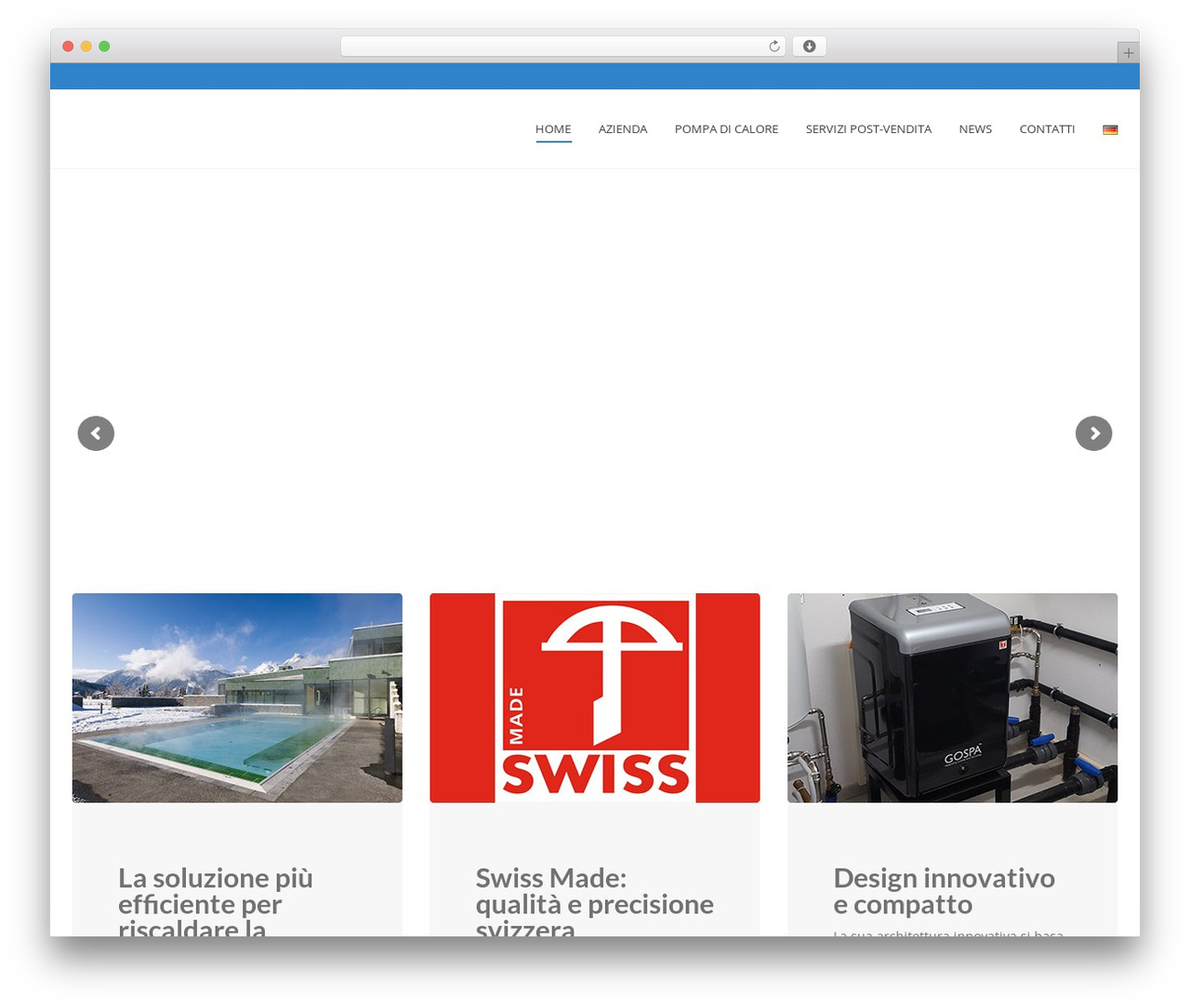Image resolution: width=1190 pixels, height=1008 pixels.
Task: Open the browser downloads button
Action: click(x=809, y=46)
